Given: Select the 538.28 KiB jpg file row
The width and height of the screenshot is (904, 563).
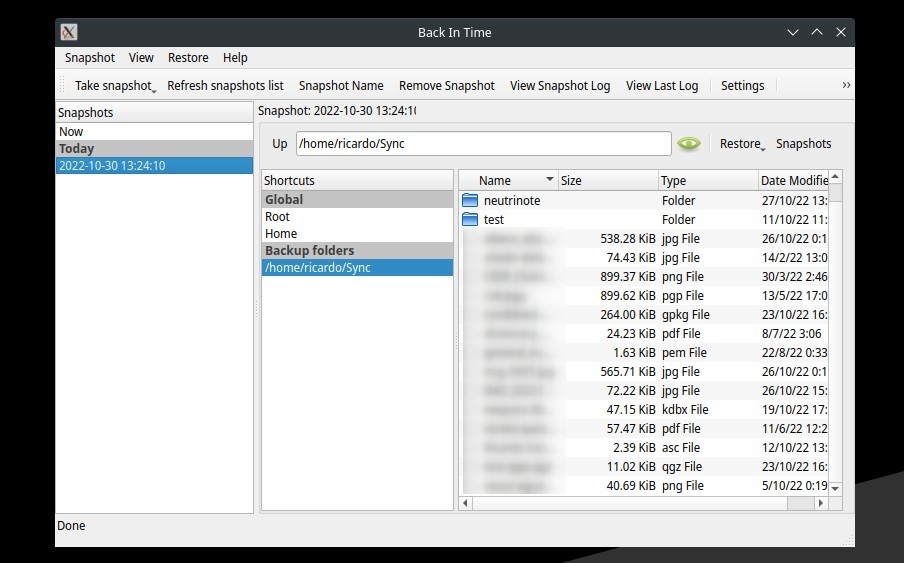Looking at the screenshot, I should point(644,239).
